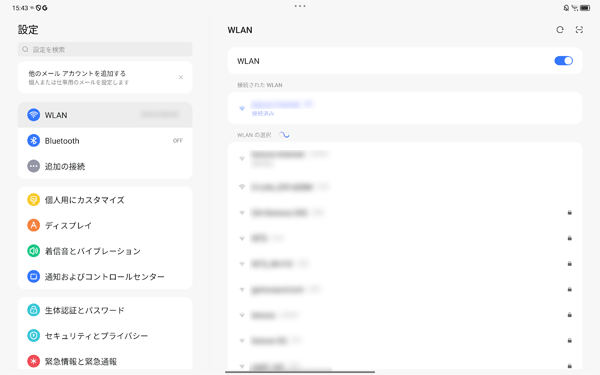Click the three-dot handle at top center

[x=300, y=6]
